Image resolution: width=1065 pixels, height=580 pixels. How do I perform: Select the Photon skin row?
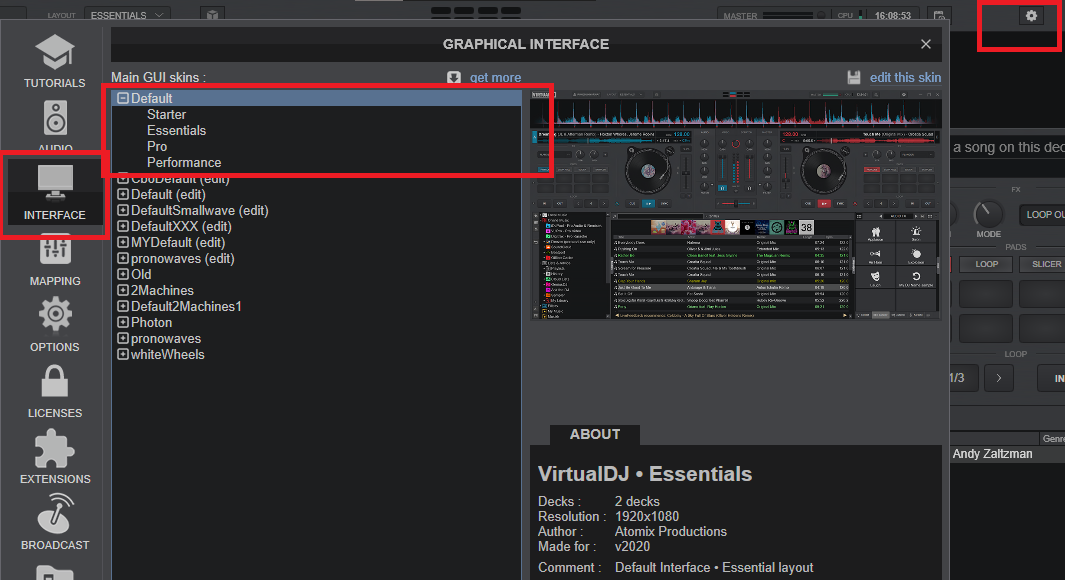click(317, 323)
